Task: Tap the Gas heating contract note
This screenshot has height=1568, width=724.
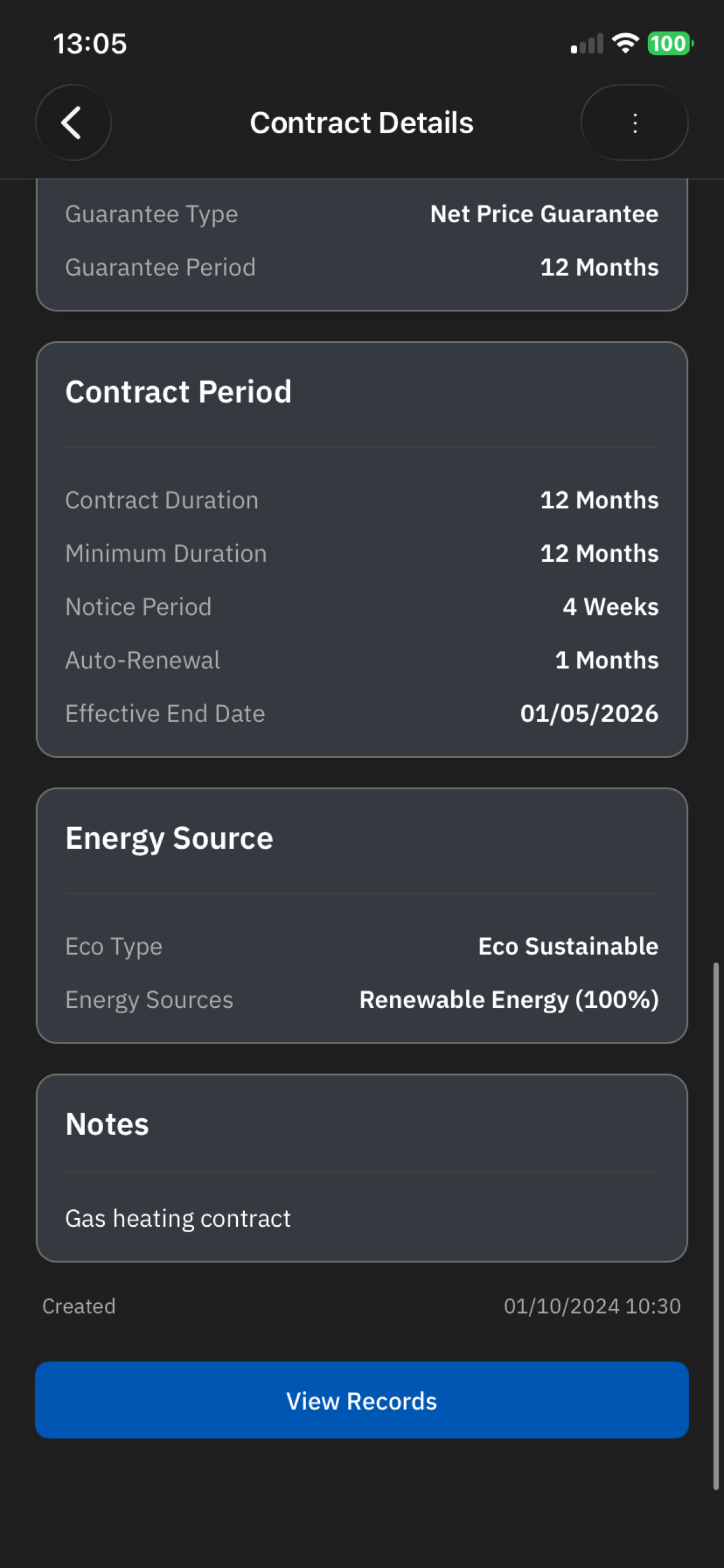Action: tap(178, 1219)
